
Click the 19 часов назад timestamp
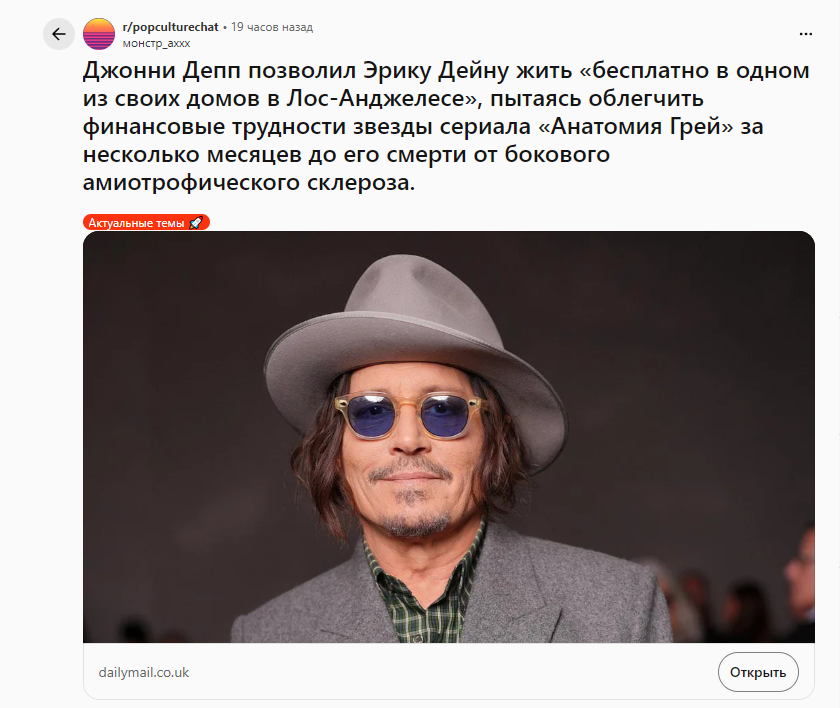coord(272,27)
